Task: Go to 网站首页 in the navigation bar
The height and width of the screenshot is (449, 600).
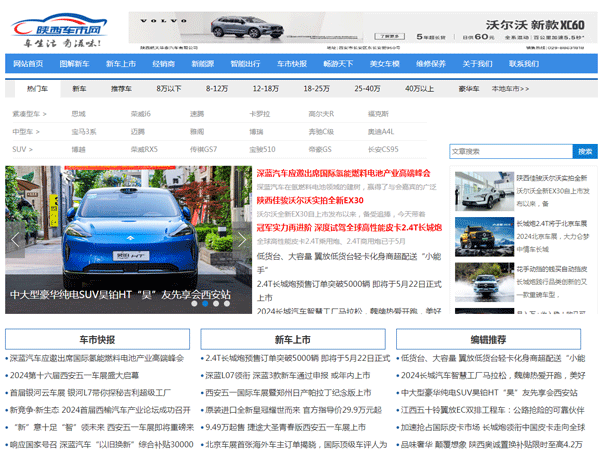Action: pyautogui.click(x=28, y=64)
